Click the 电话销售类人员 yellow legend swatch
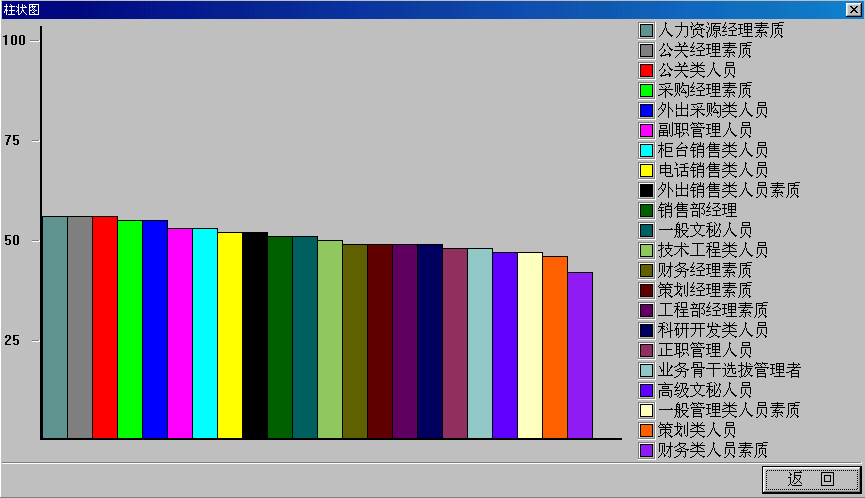865x498 pixels. tap(646, 170)
